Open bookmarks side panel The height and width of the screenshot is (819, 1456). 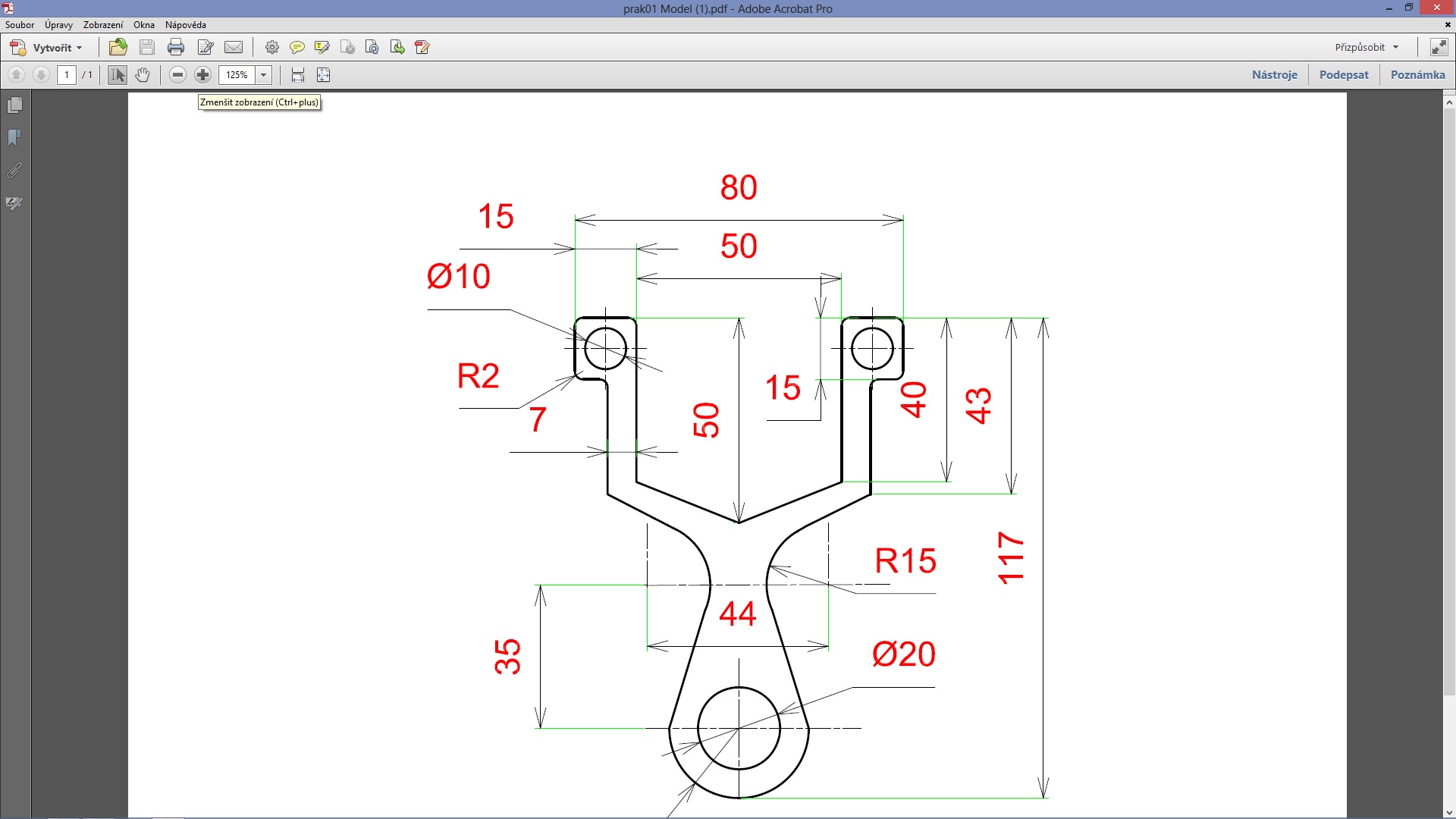click(x=14, y=137)
